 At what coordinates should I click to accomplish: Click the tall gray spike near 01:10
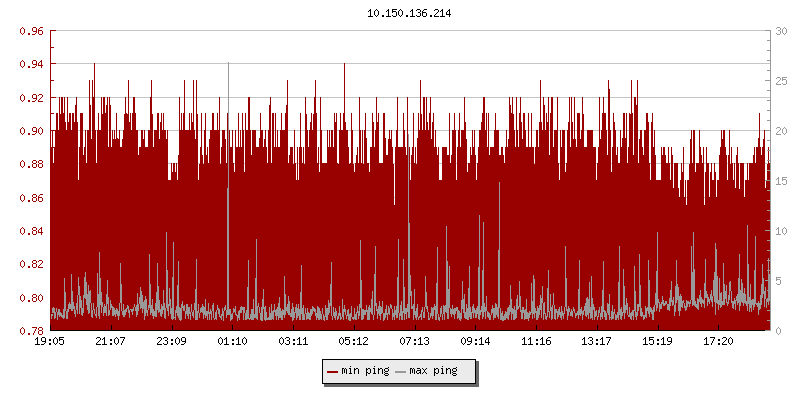tap(228, 150)
